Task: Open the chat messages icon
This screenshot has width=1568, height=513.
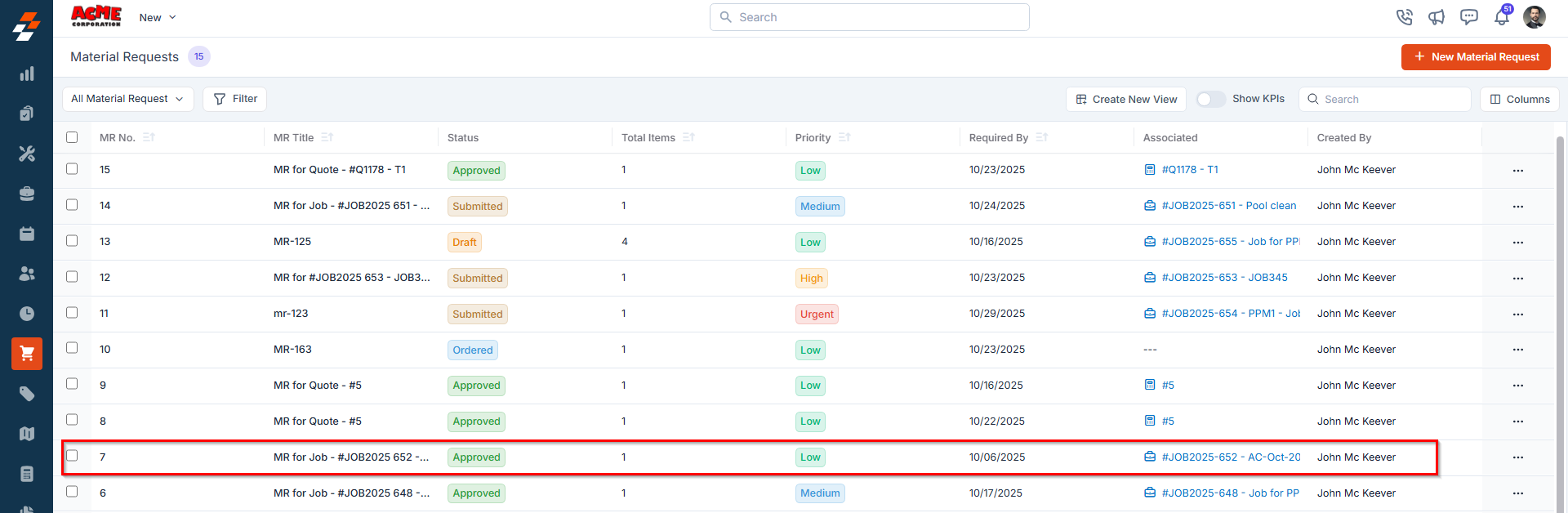Action: tap(1469, 17)
